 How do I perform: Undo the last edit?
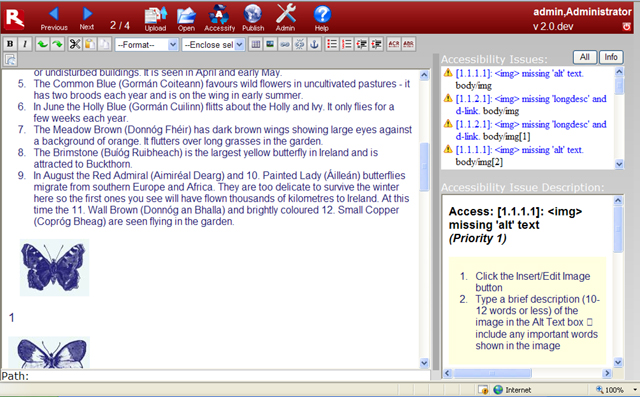click(42, 44)
